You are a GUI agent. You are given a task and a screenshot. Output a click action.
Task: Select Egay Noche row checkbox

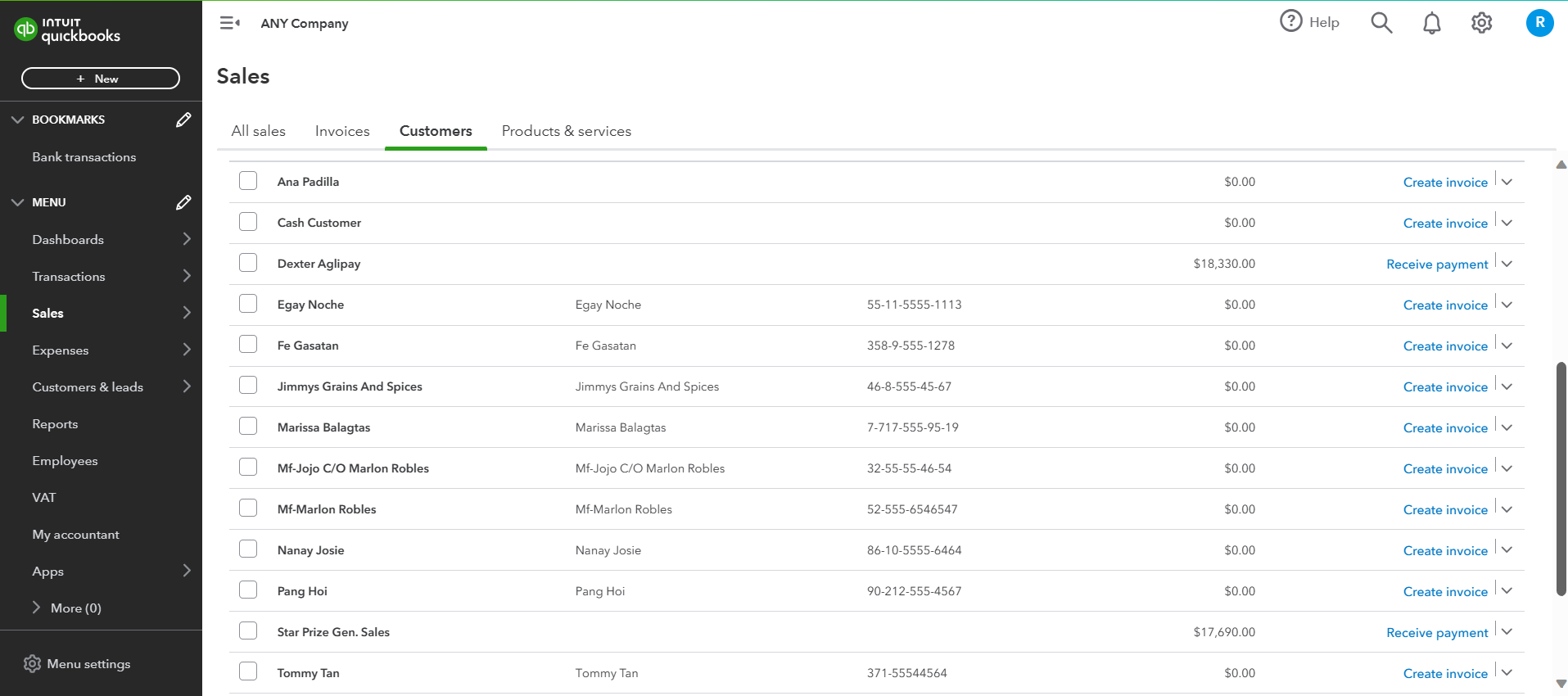[248, 304]
